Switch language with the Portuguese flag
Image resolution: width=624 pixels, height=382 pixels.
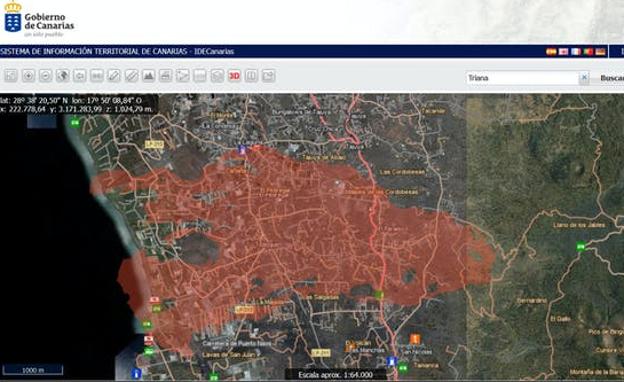588,52
